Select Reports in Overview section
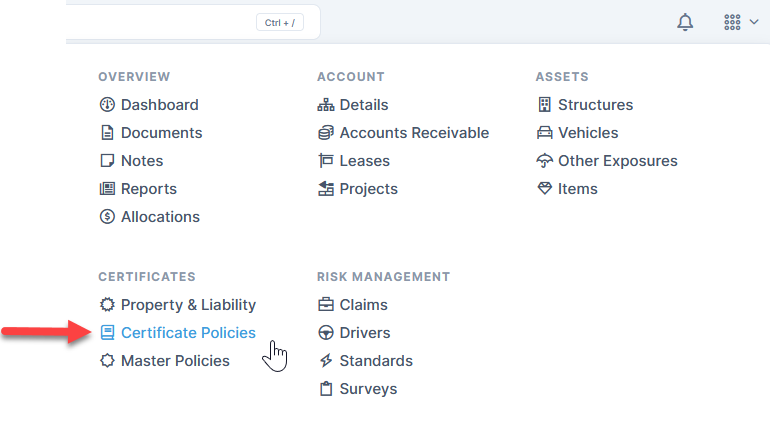770x440 pixels. point(149,189)
